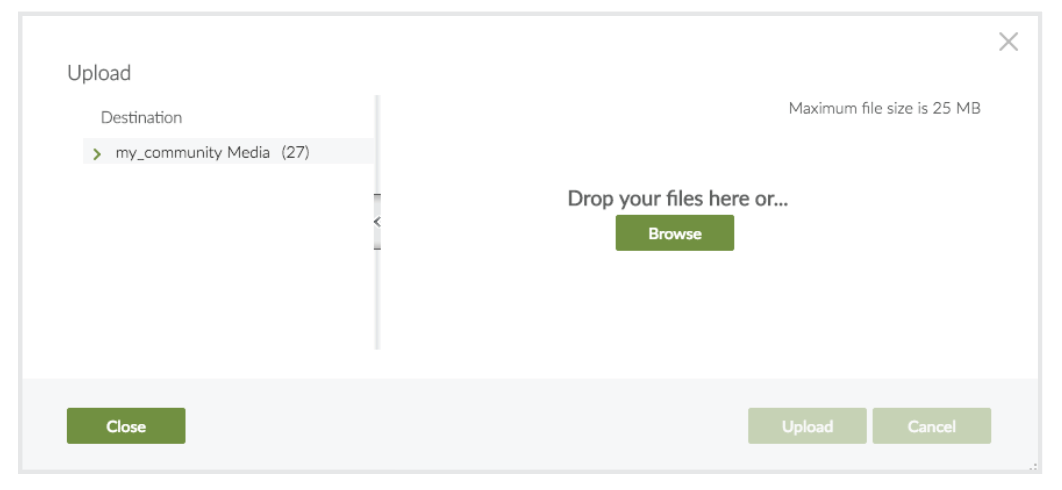Click the (27) item count
1062x490 pixels.
coord(295,153)
